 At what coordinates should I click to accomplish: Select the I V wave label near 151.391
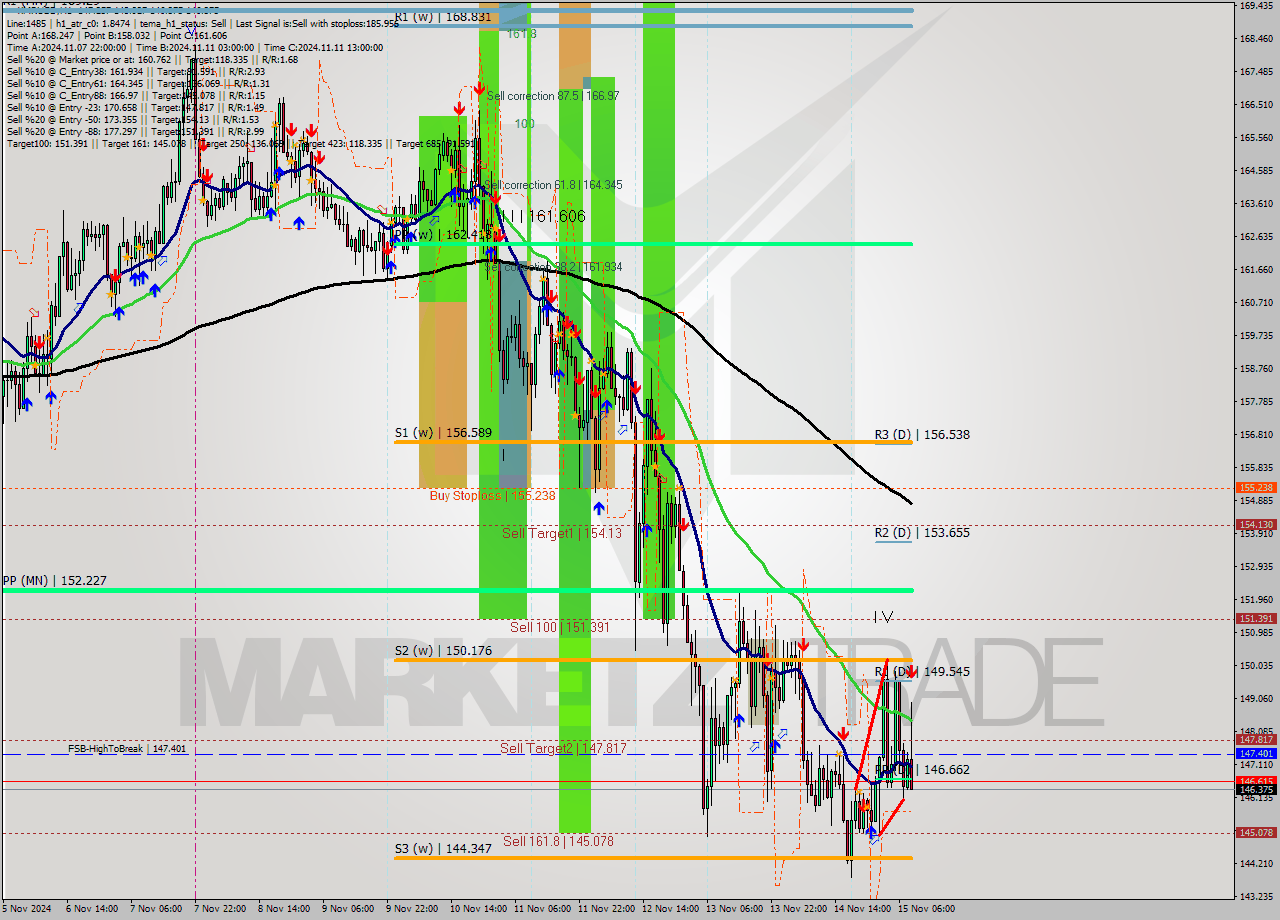click(883, 617)
